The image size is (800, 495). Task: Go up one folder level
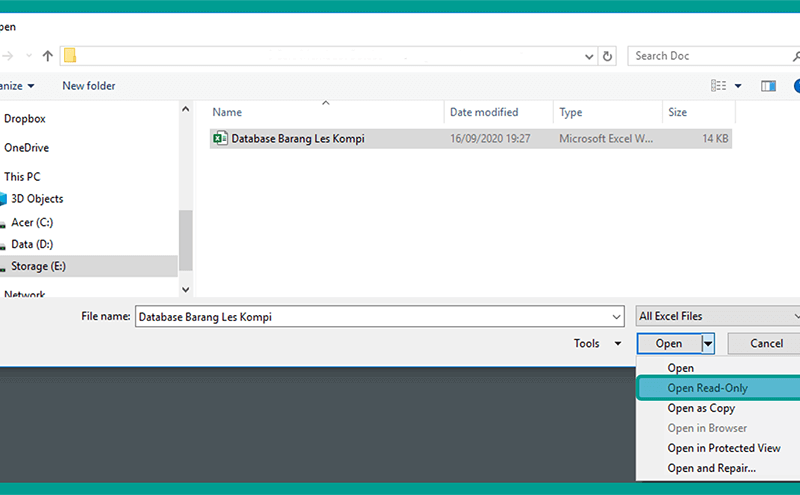point(47,56)
